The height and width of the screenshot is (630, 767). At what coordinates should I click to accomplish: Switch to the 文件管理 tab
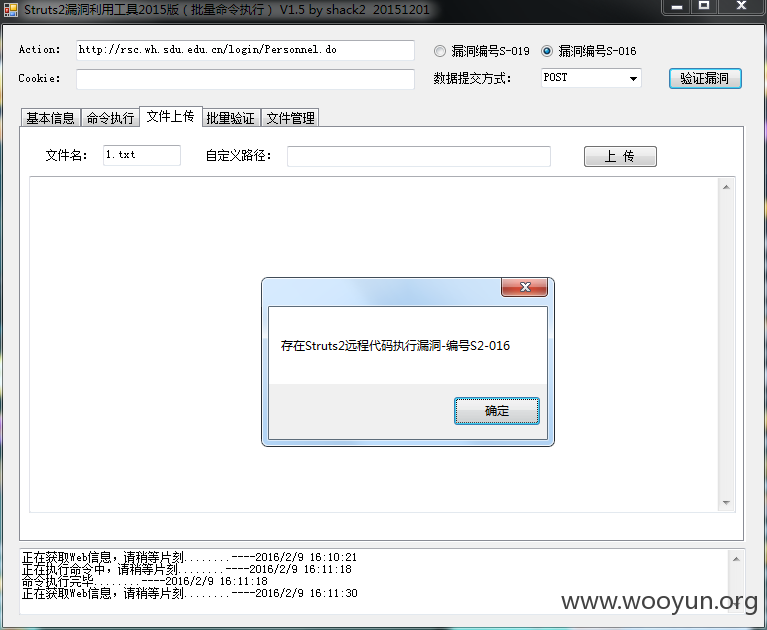coord(291,118)
